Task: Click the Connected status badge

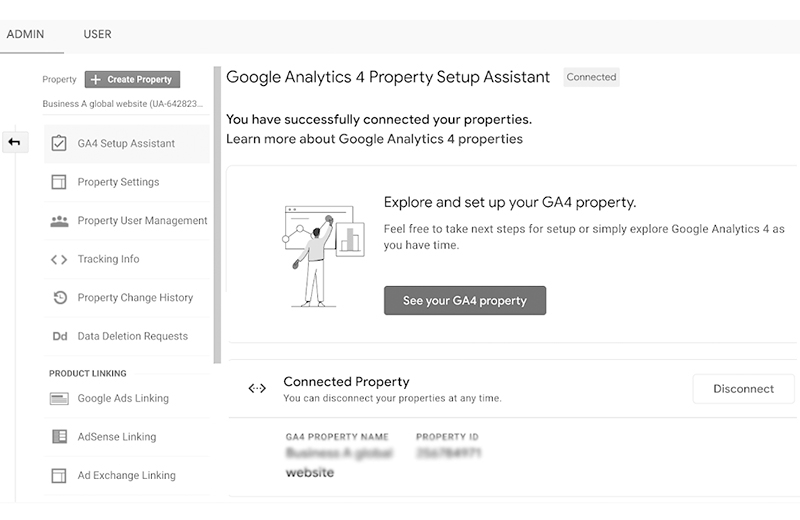Action: tap(591, 77)
